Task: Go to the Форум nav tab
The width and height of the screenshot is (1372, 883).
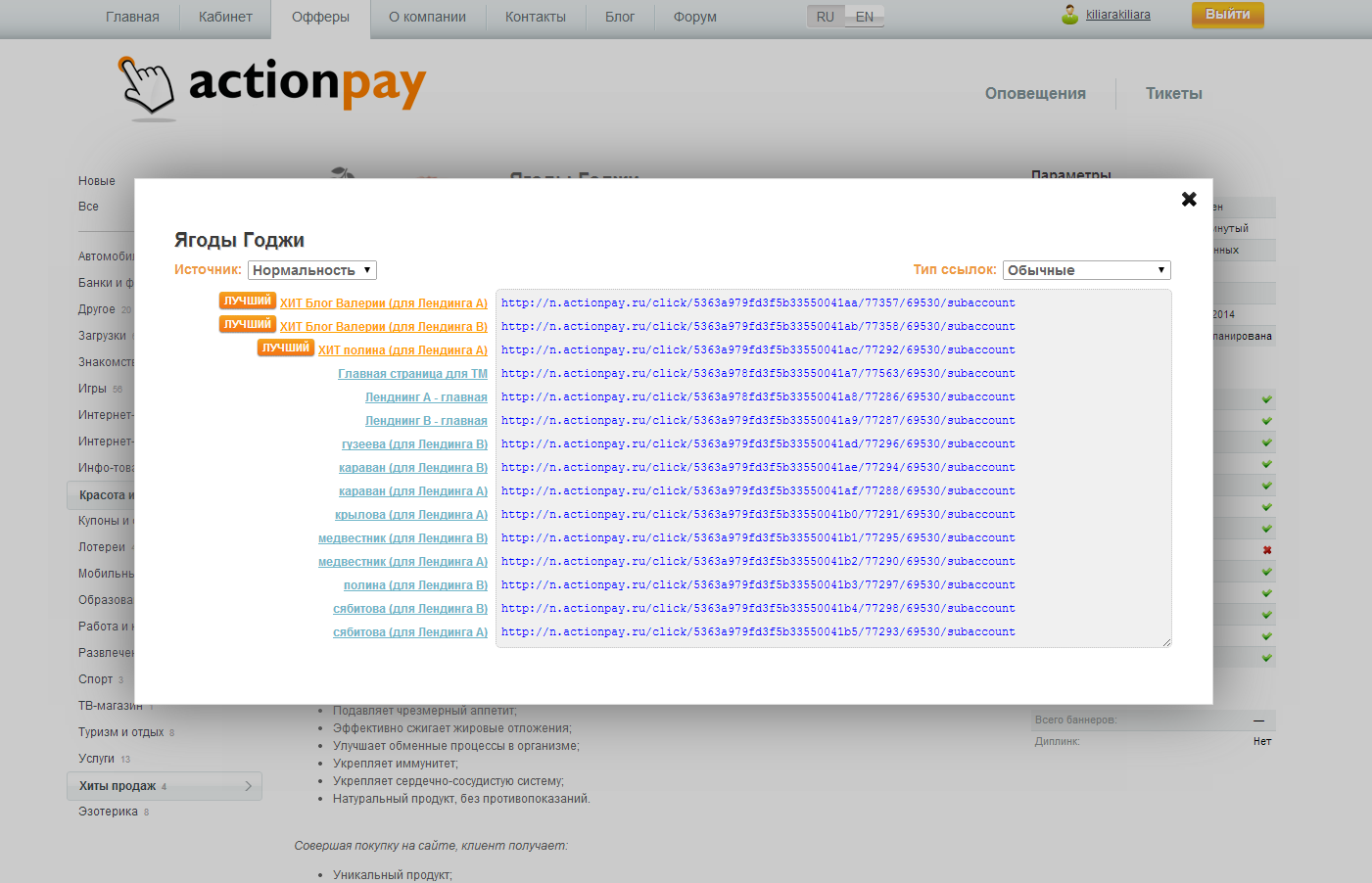Action: click(695, 17)
